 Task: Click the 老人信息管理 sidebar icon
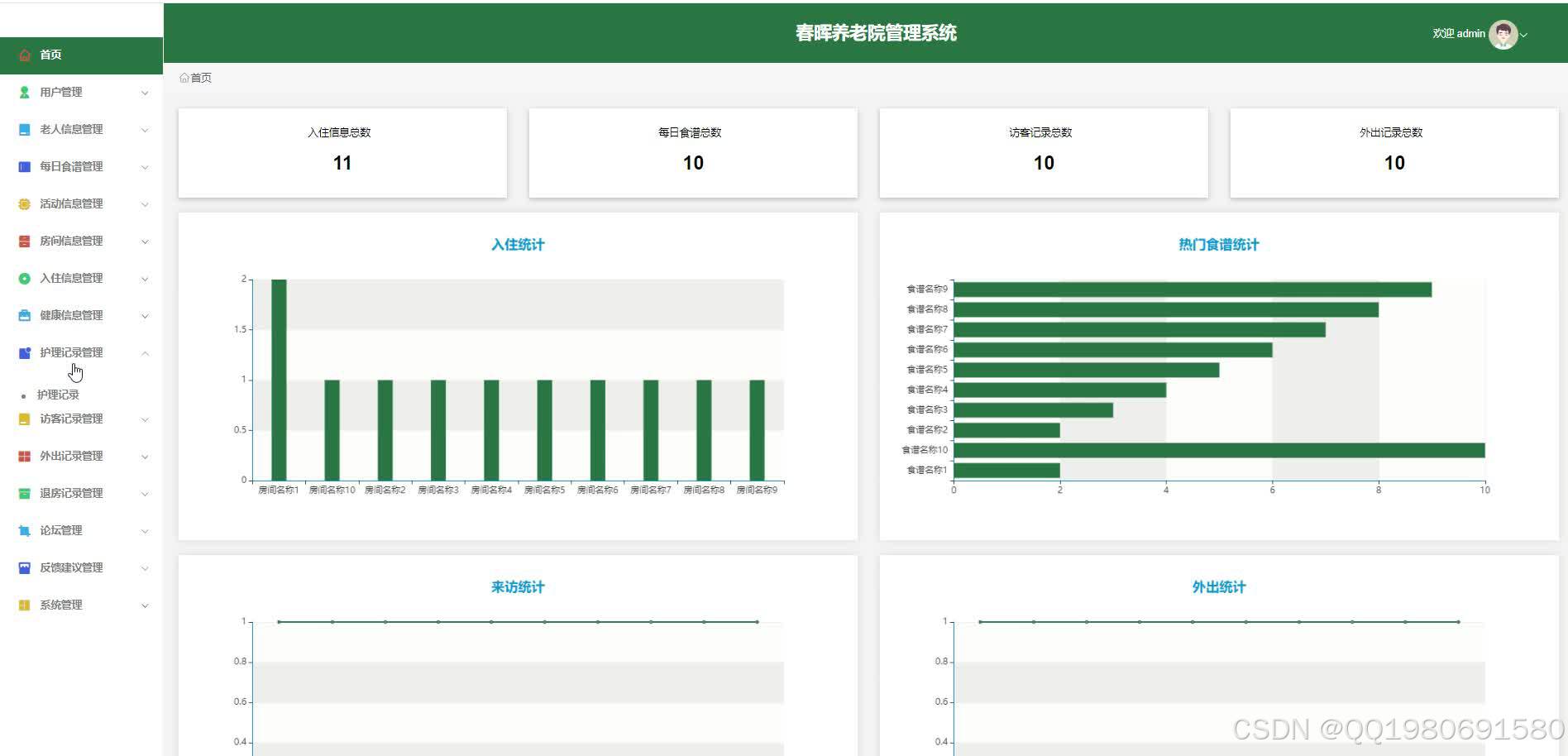(x=25, y=129)
